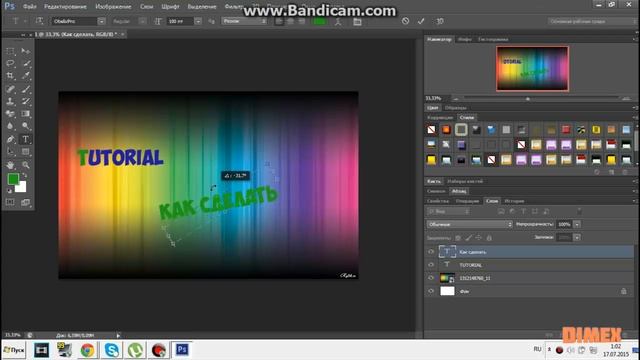Select the Gradient tool
This screenshot has width=640, height=360.
tap(26, 114)
